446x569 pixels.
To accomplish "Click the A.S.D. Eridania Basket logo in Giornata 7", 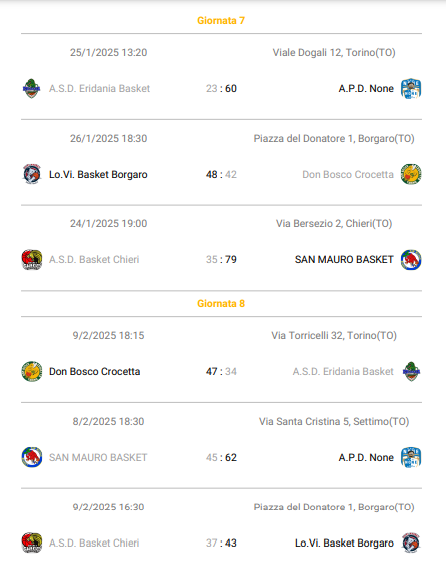I will tap(32, 89).
